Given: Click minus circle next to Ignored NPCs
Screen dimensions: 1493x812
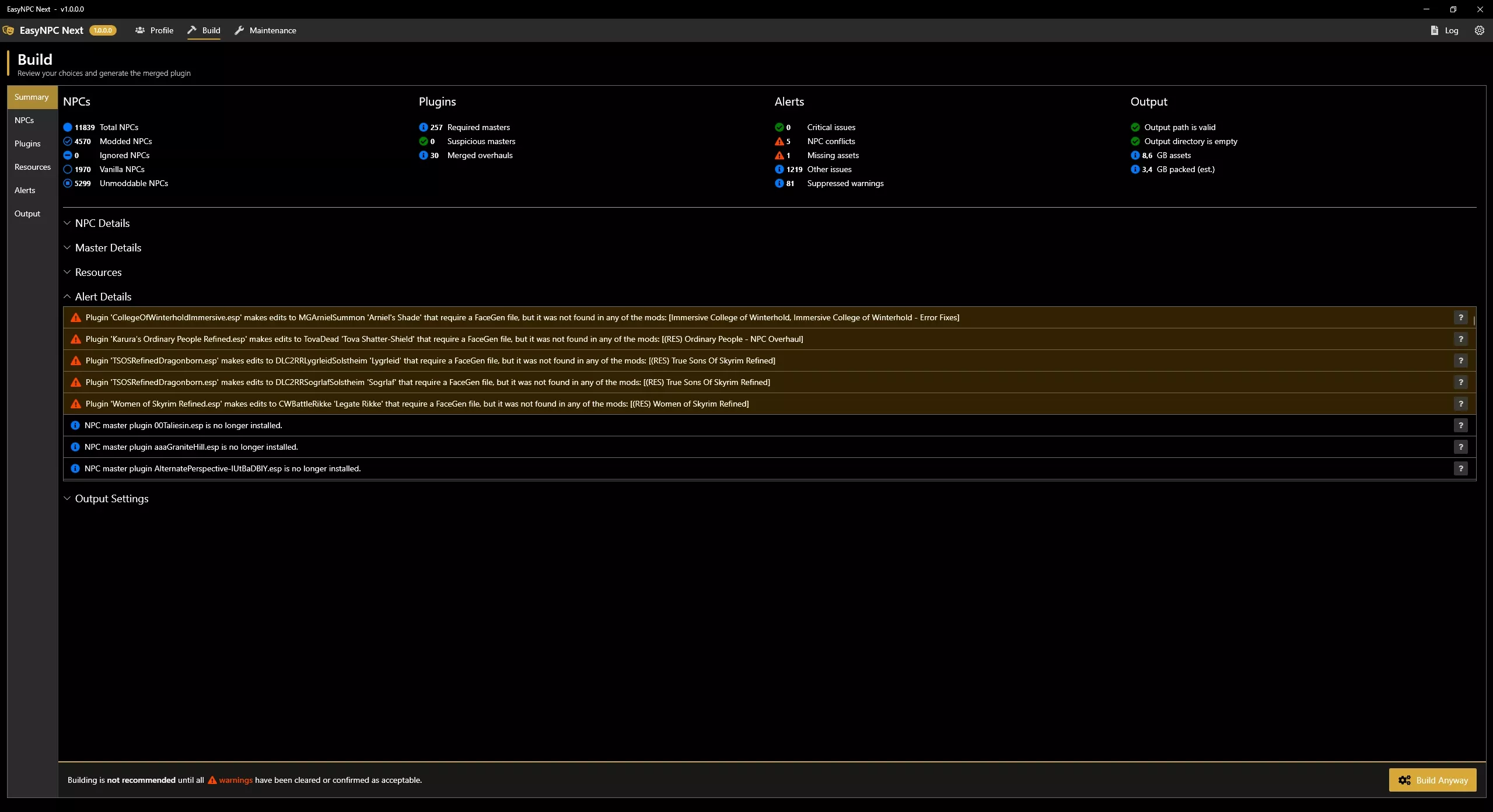Looking at the screenshot, I should [68, 155].
